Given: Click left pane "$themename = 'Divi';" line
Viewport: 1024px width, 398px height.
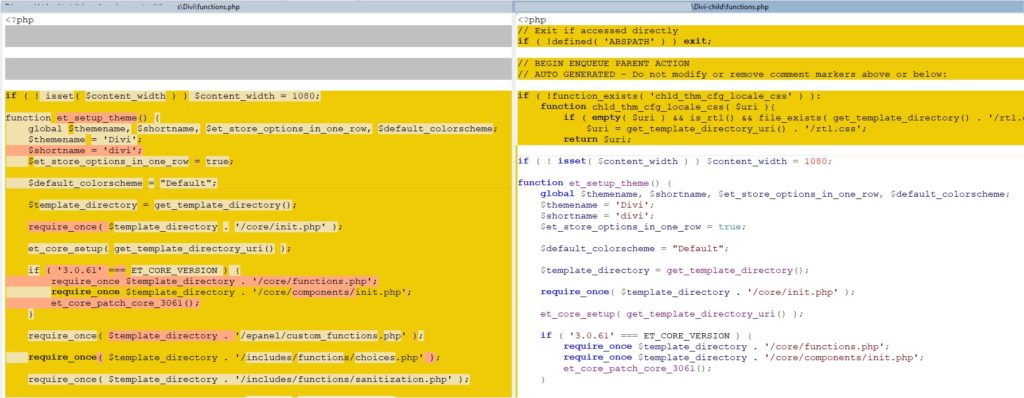Looking at the screenshot, I should click(x=85, y=139).
